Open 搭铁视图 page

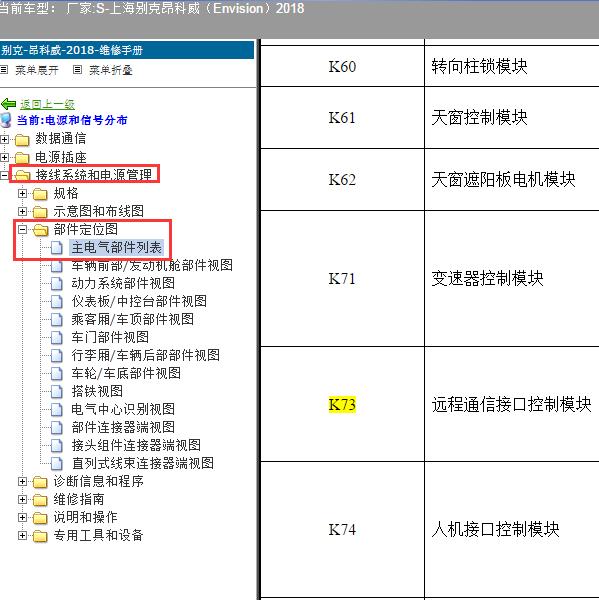[x=97, y=391]
